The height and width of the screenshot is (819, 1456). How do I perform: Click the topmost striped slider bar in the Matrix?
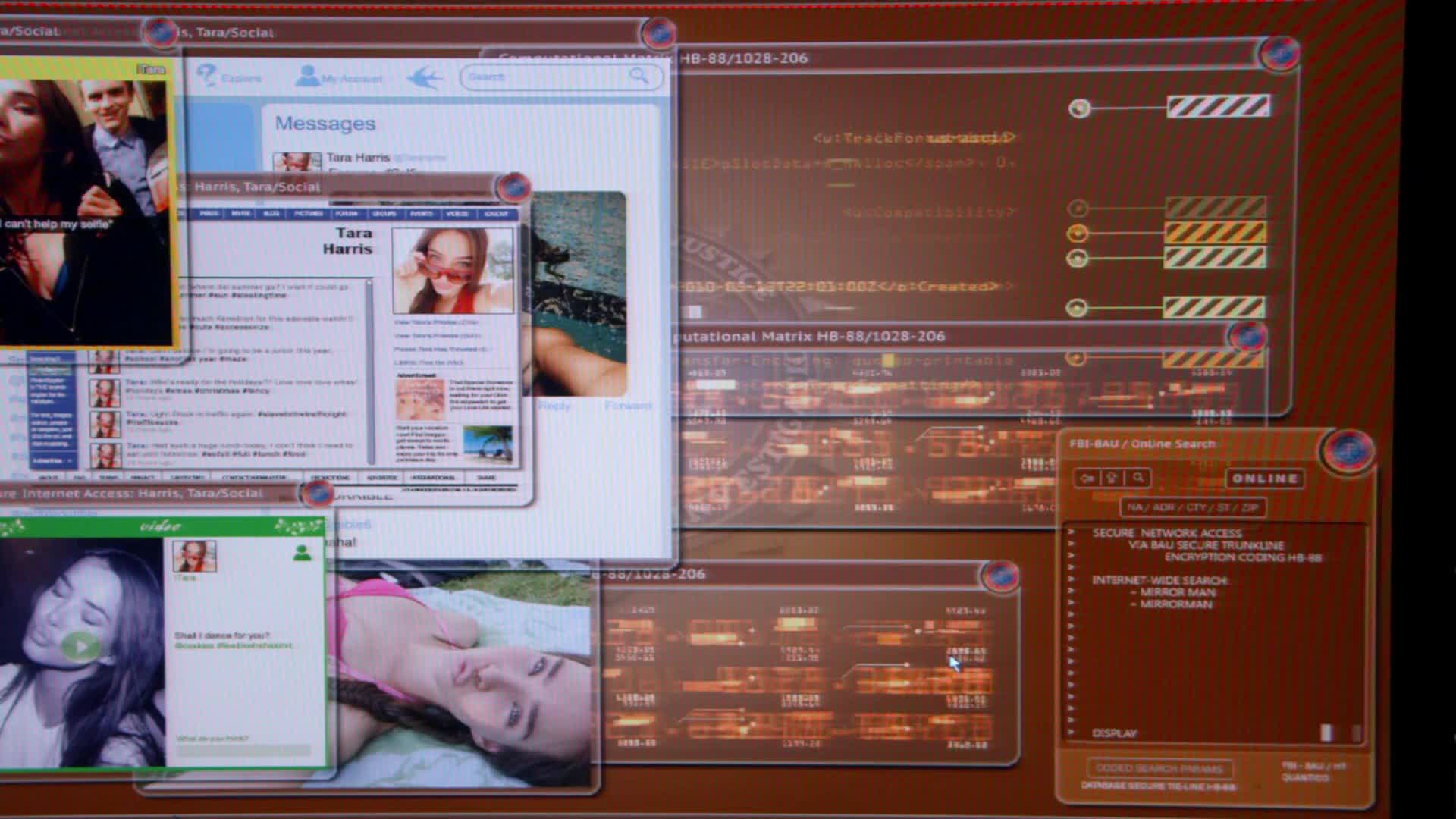pyautogui.click(x=1218, y=106)
